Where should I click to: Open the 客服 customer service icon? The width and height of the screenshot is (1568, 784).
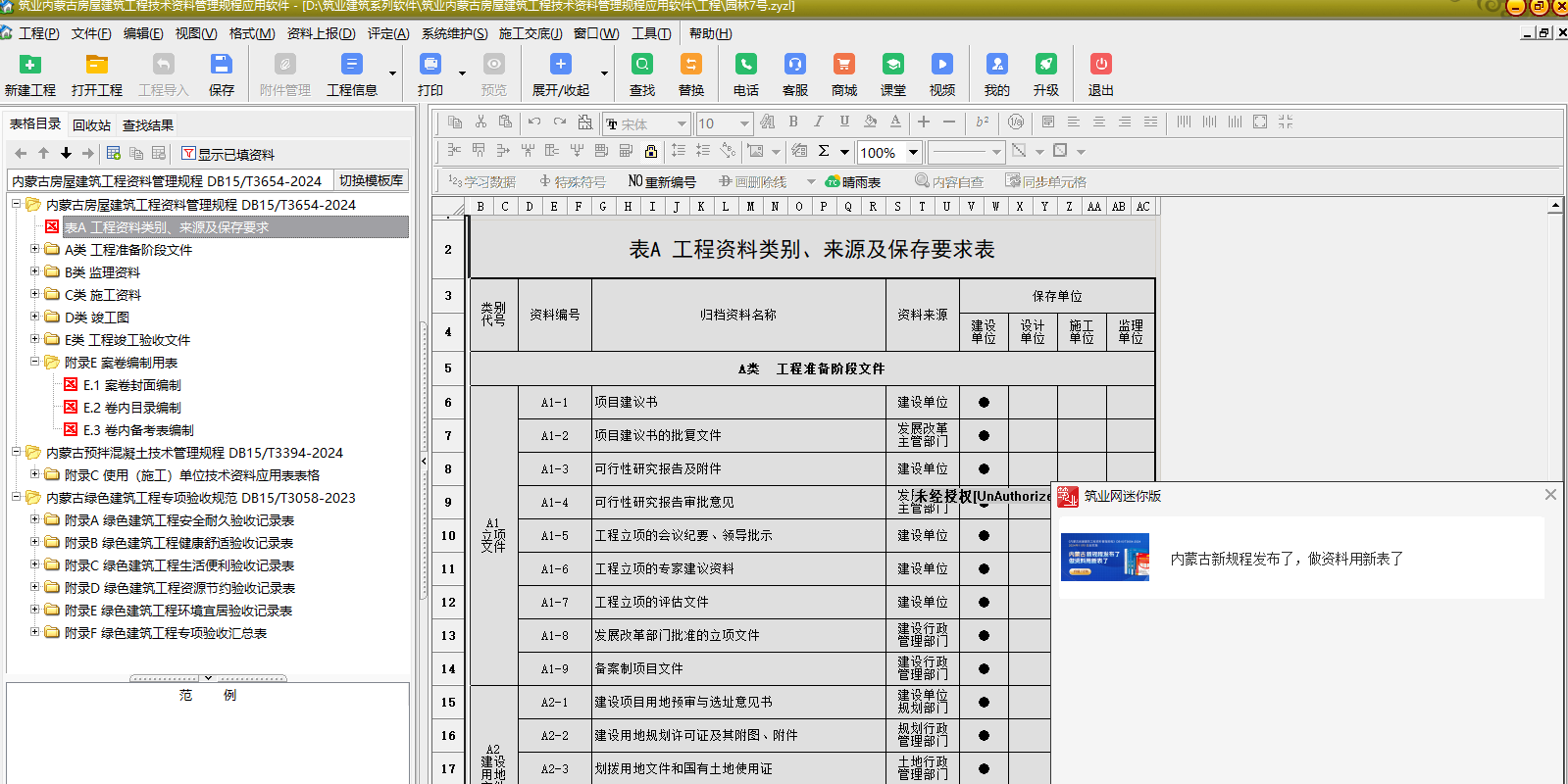(x=794, y=74)
